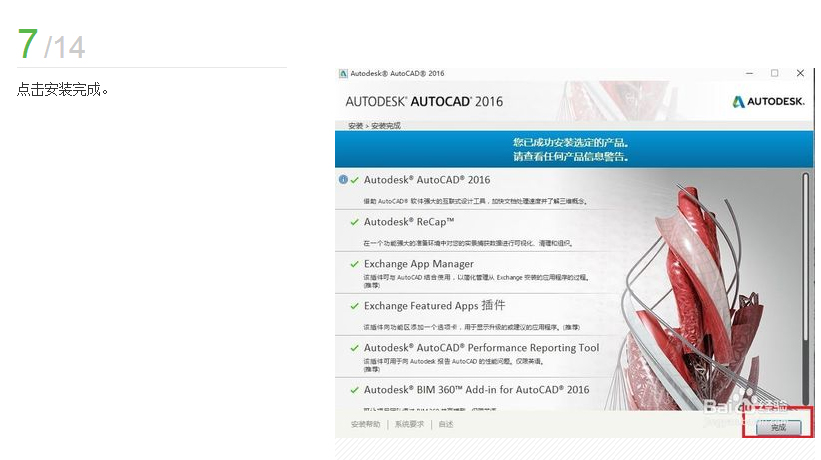Click the checkmark beside BIM 360 Add-in
Screen dimensions: 821x460
[x=354, y=390]
